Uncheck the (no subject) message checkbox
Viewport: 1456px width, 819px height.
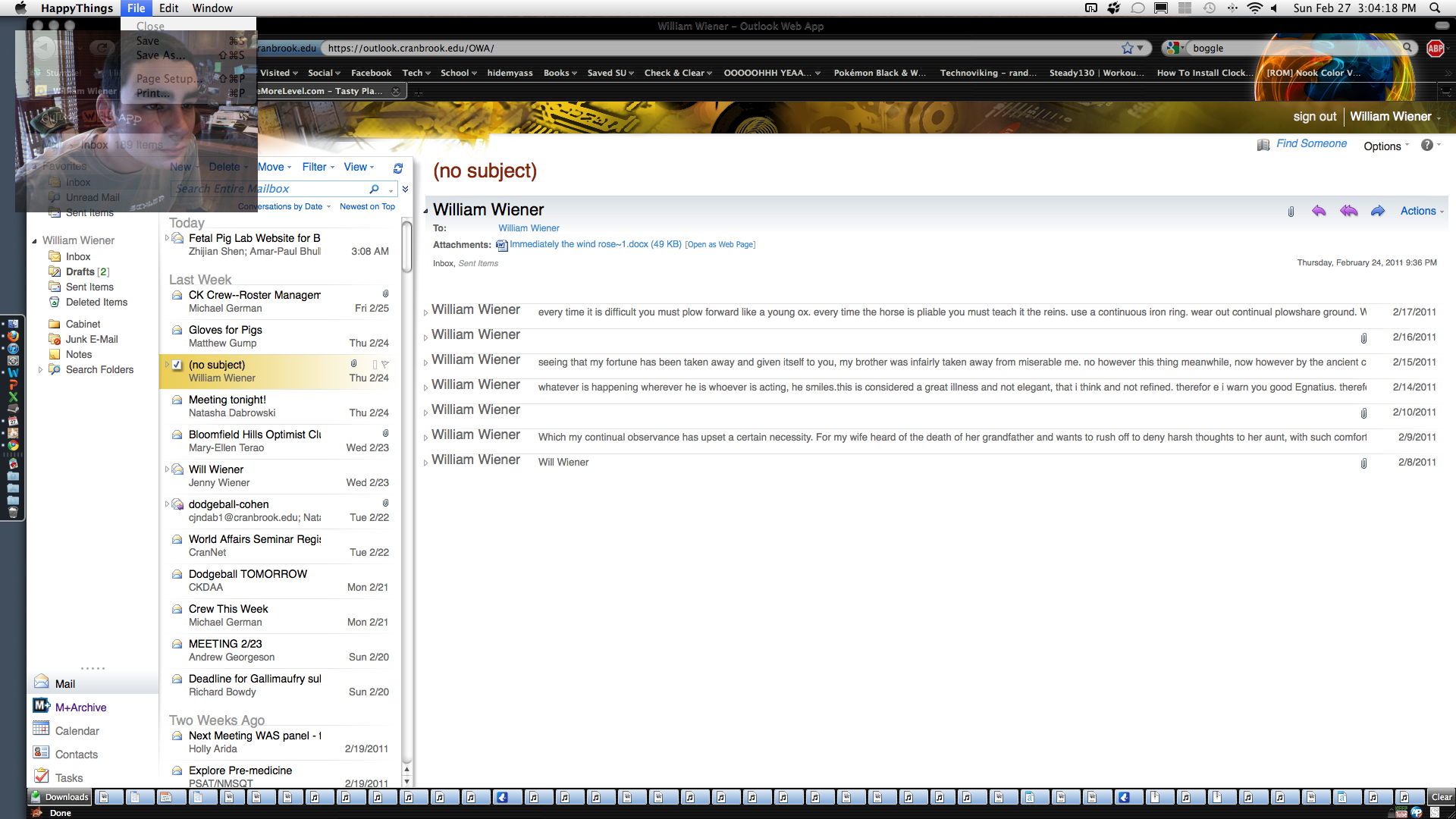click(x=177, y=365)
